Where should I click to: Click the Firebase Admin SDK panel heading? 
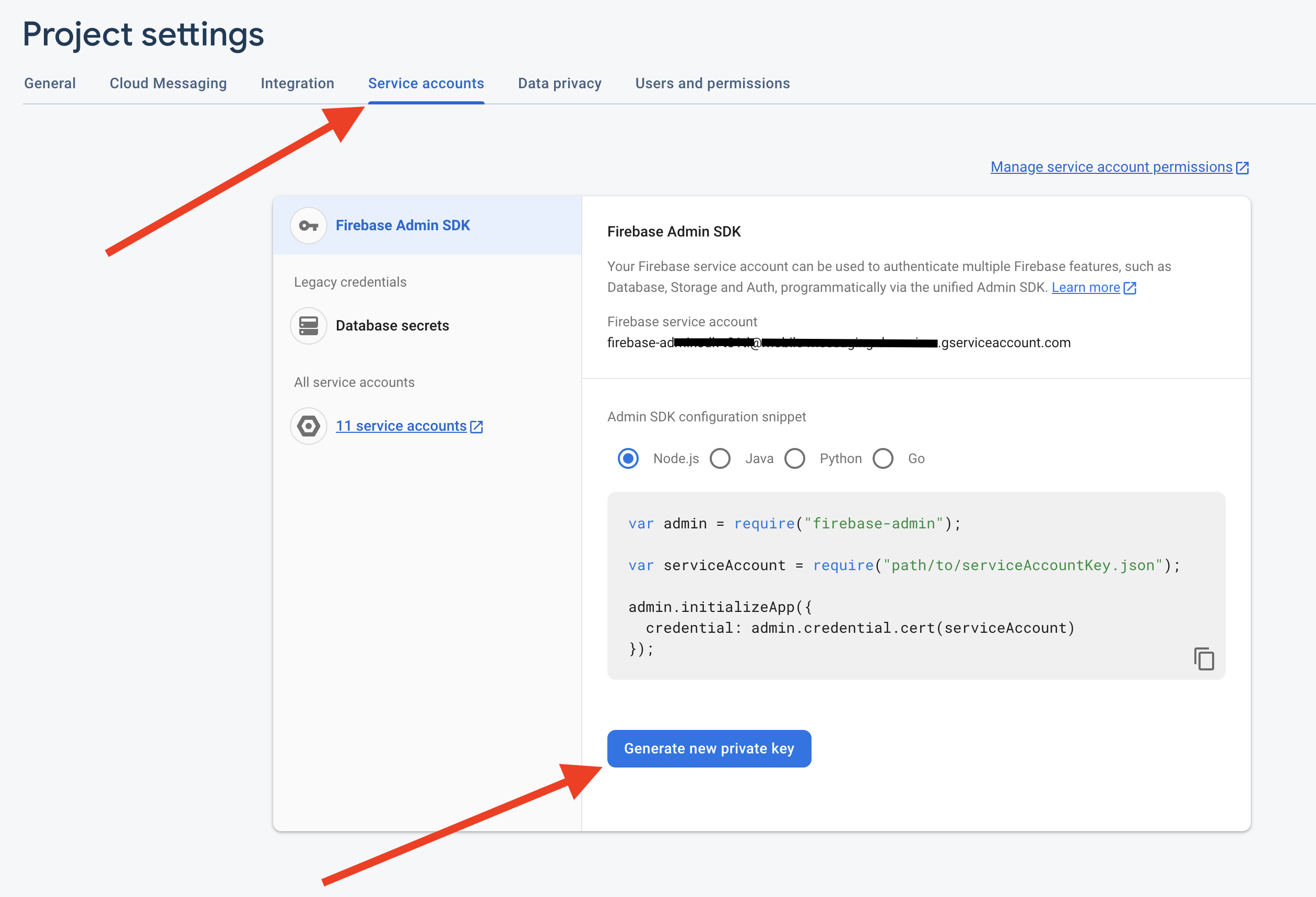674,232
